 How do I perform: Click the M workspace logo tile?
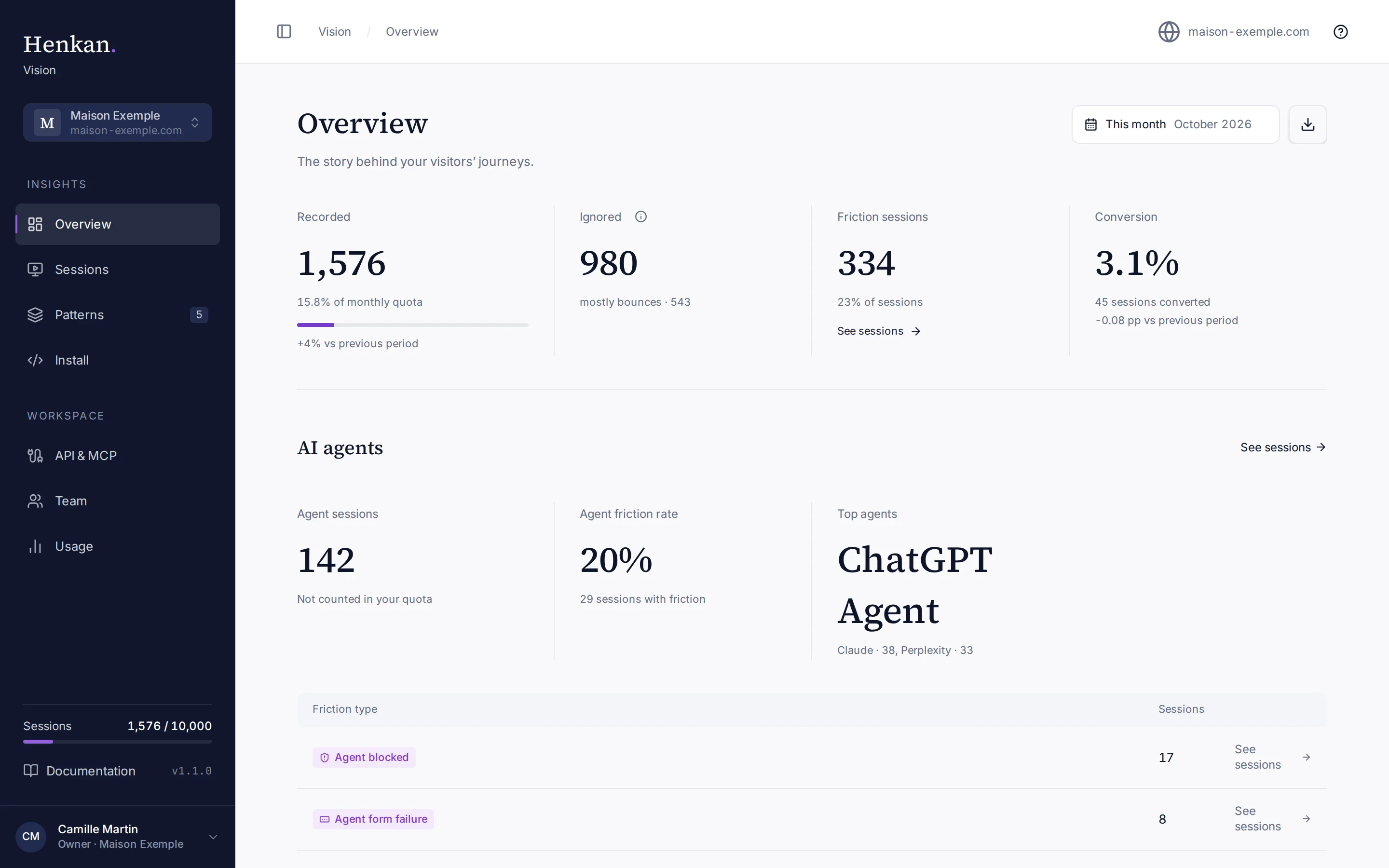[47, 122]
